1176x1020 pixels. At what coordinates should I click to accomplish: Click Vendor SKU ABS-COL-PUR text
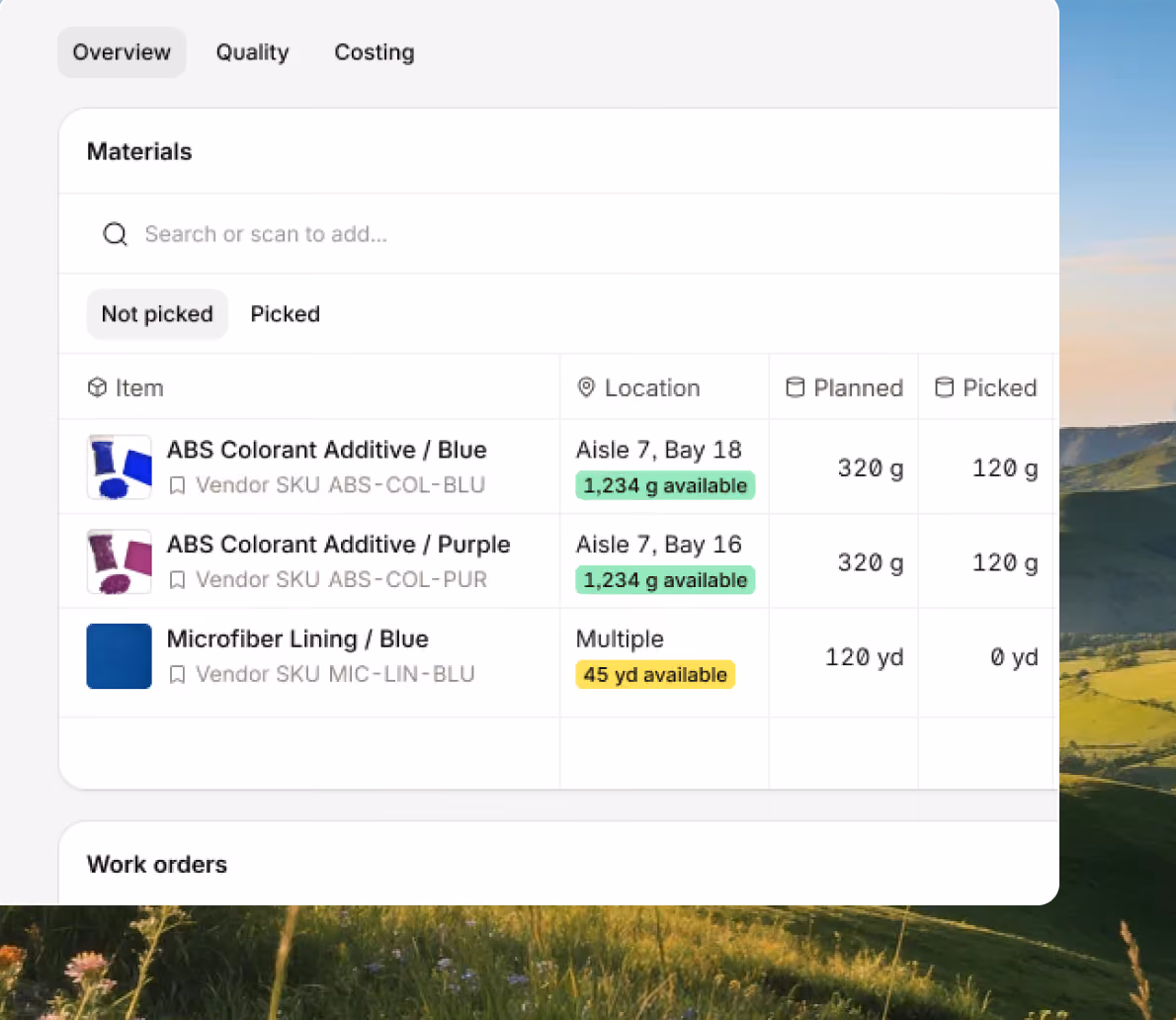click(341, 580)
